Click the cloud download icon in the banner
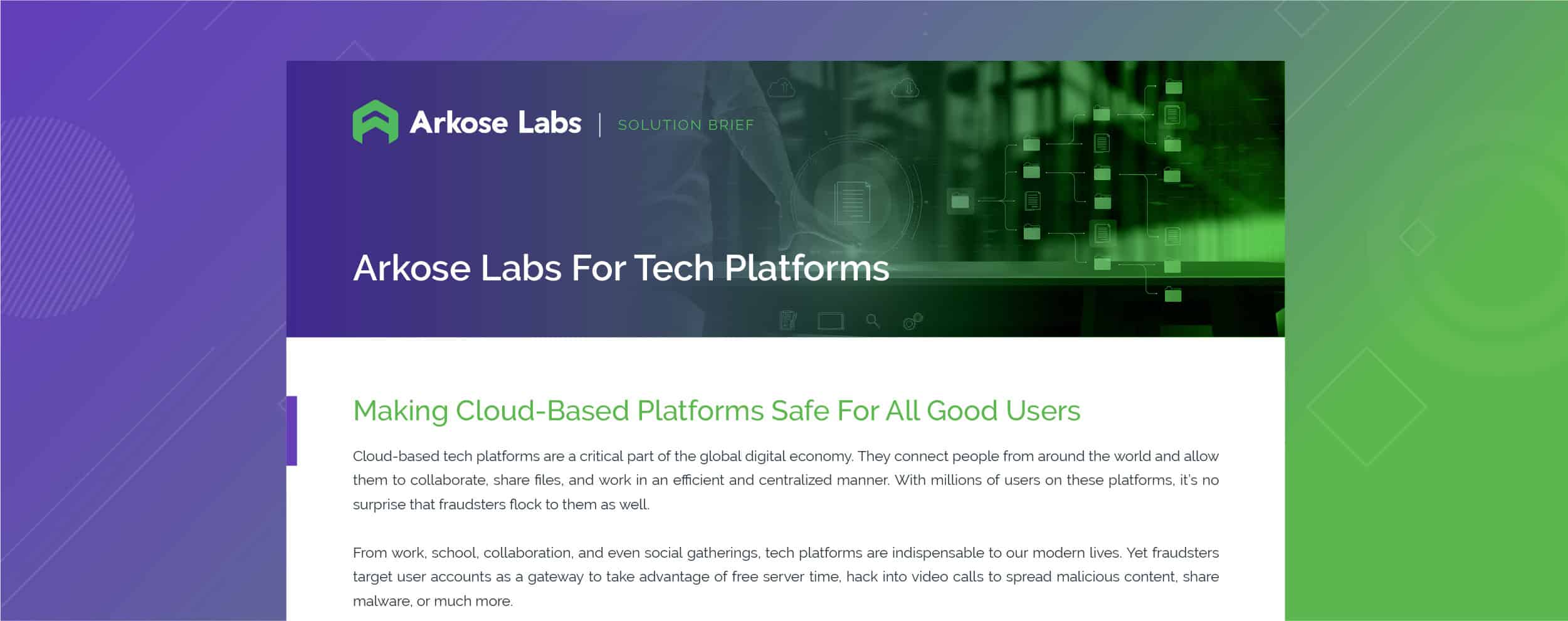 click(x=905, y=88)
